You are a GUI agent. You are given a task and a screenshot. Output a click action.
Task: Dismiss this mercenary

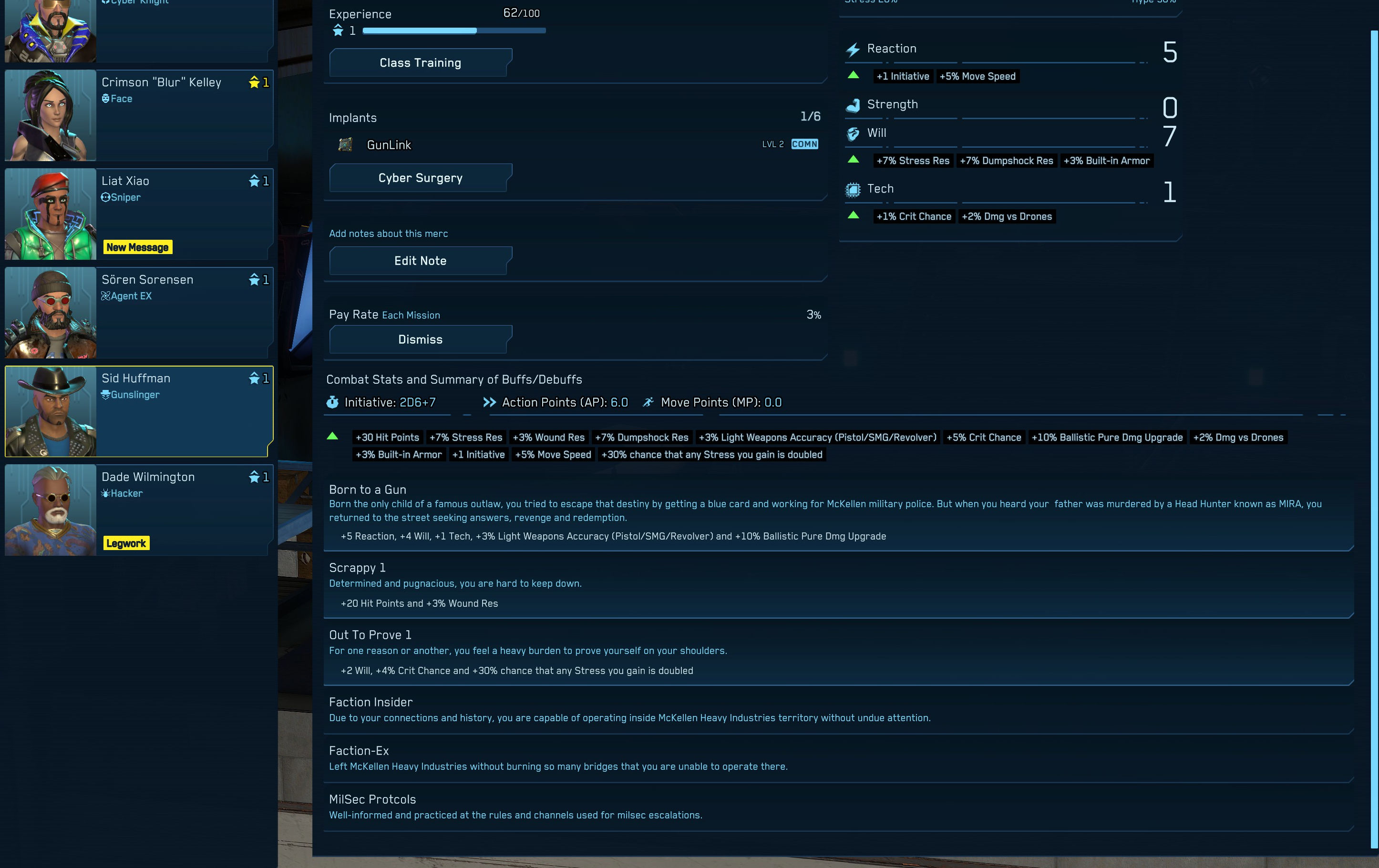click(420, 339)
